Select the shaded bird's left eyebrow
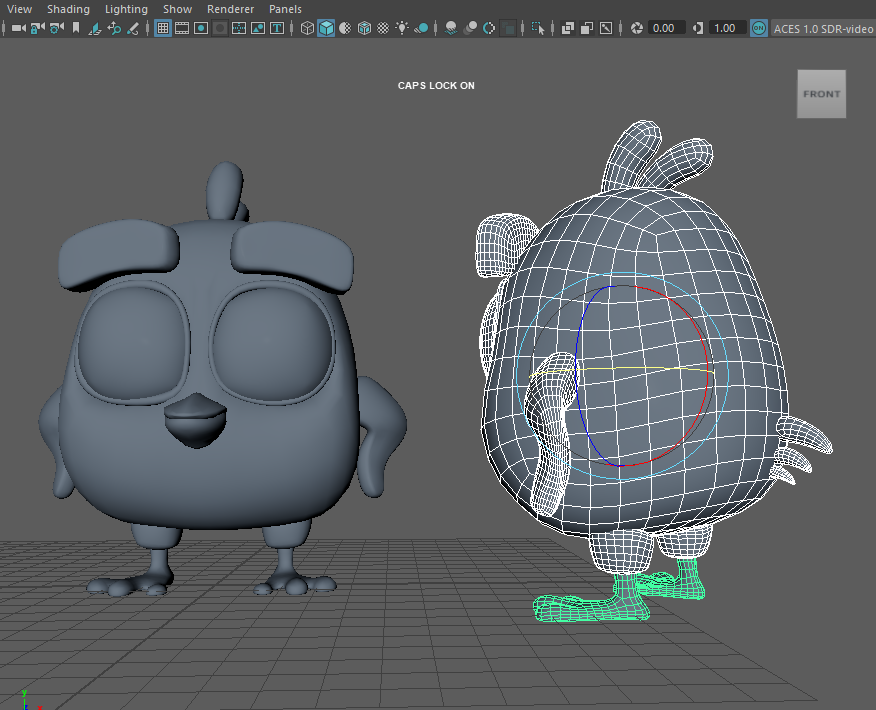The image size is (876, 710). point(119,252)
